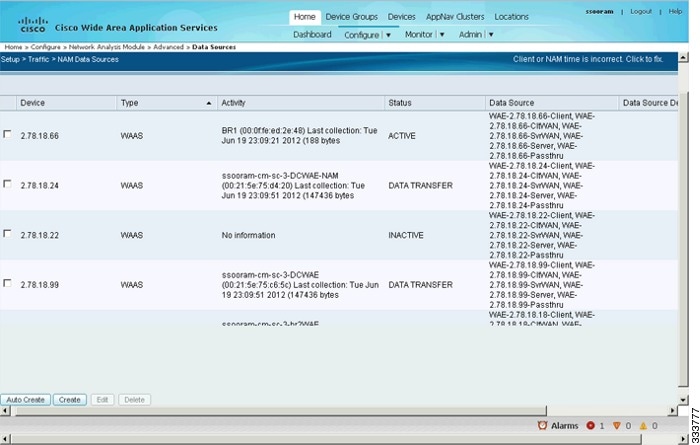This screenshot has height=445, width=700.
Task: Switch to the Locations tab
Action: click(511, 17)
